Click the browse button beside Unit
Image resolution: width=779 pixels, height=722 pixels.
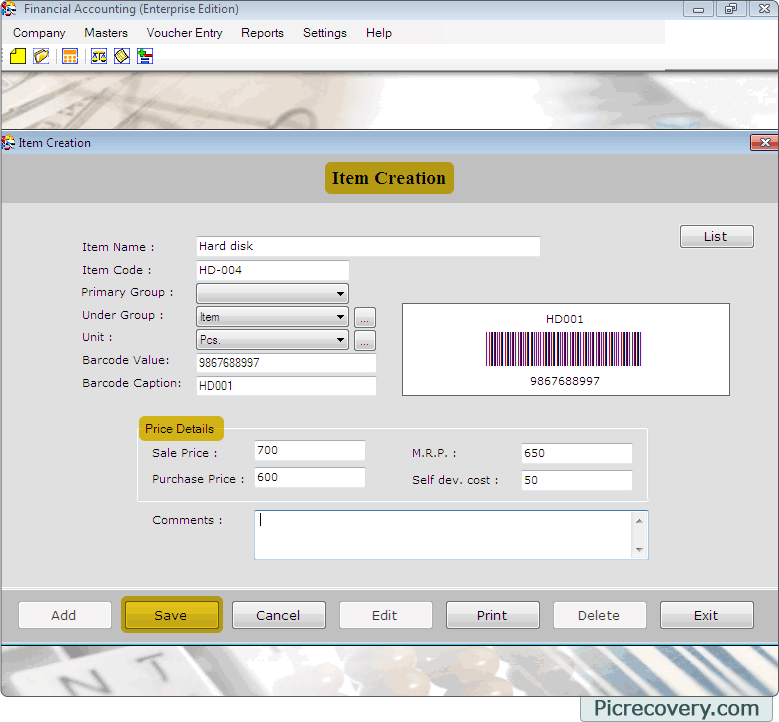365,341
